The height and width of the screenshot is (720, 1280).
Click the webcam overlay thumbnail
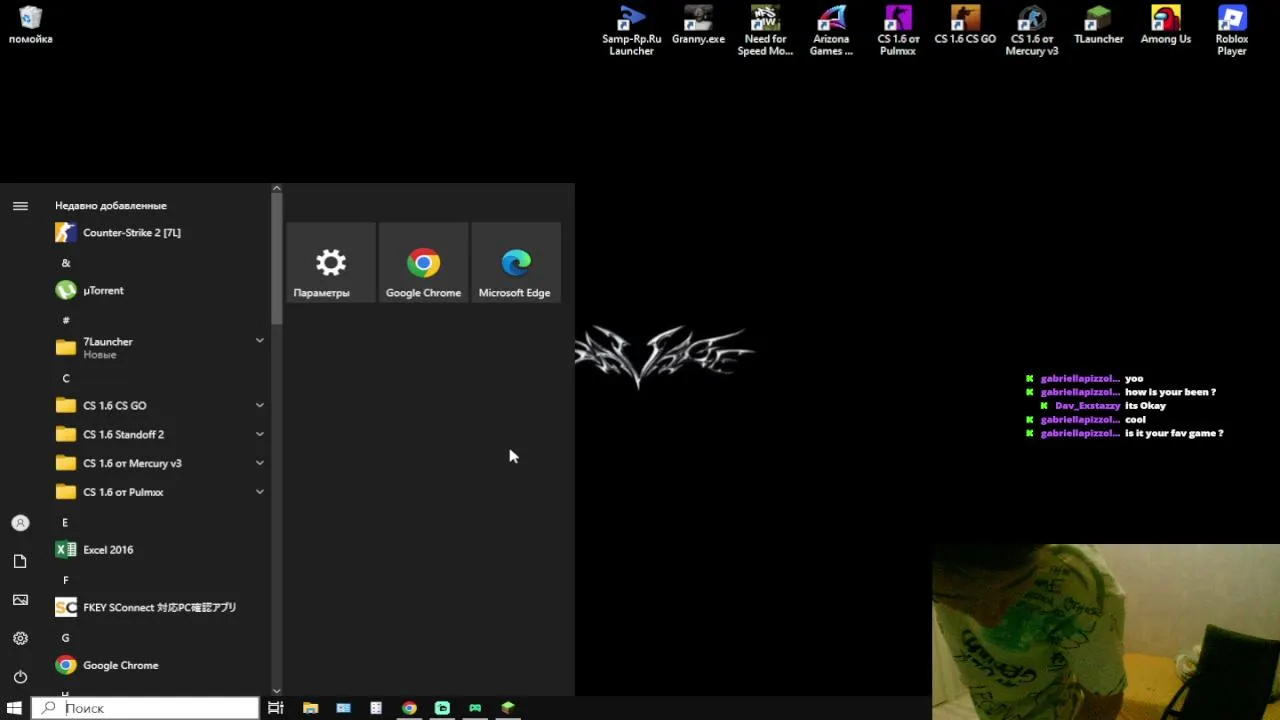pos(1106,632)
